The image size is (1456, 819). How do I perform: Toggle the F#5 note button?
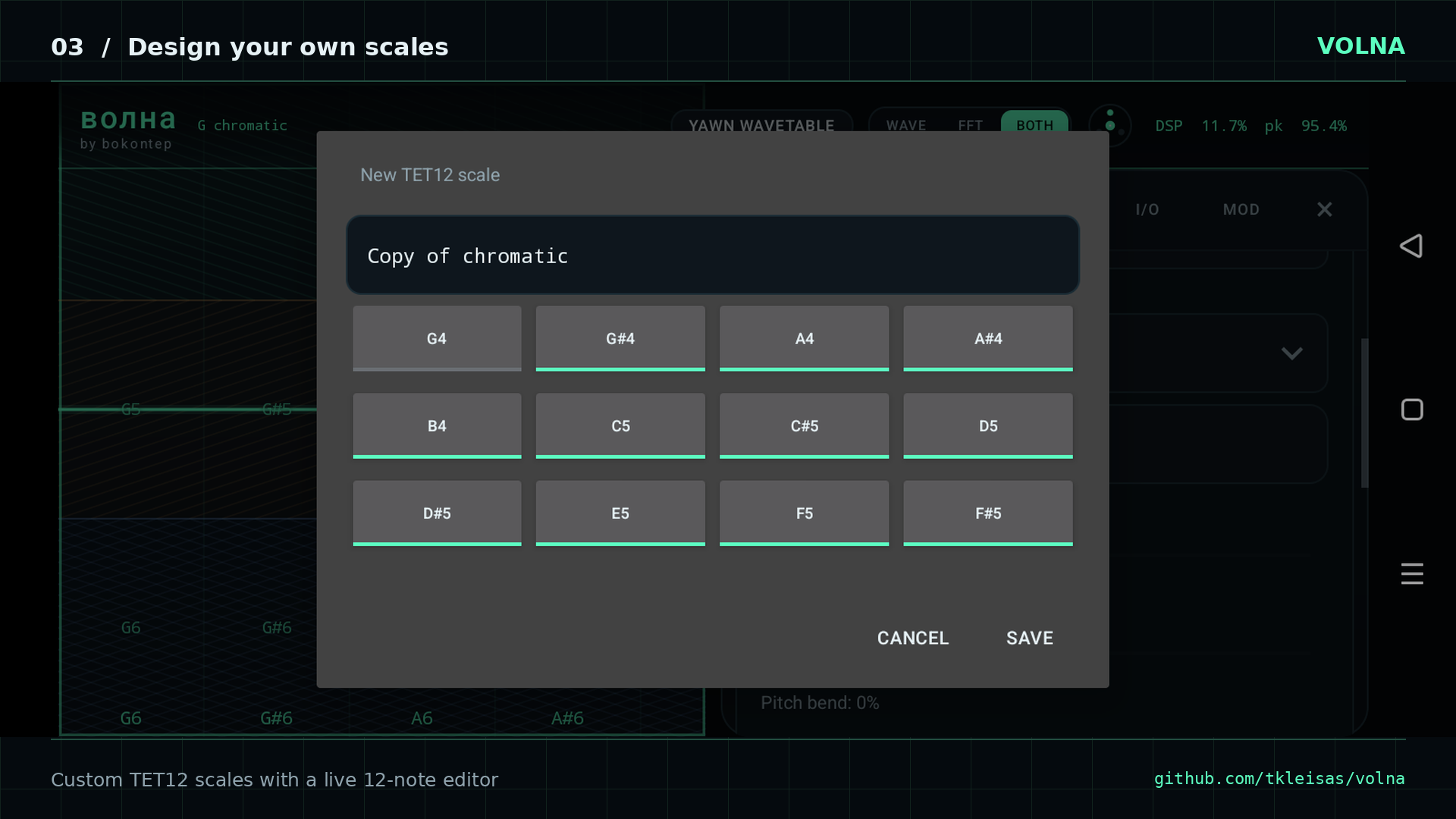click(988, 513)
